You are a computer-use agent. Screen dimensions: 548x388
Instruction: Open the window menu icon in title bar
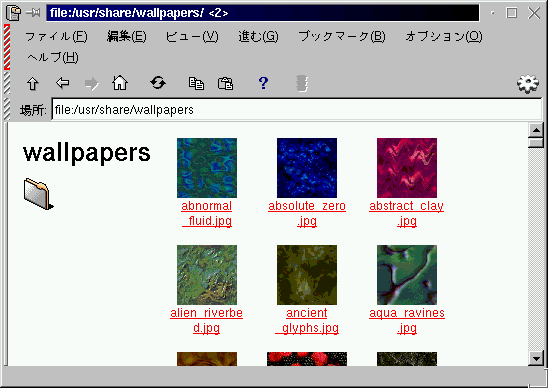click(14, 13)
